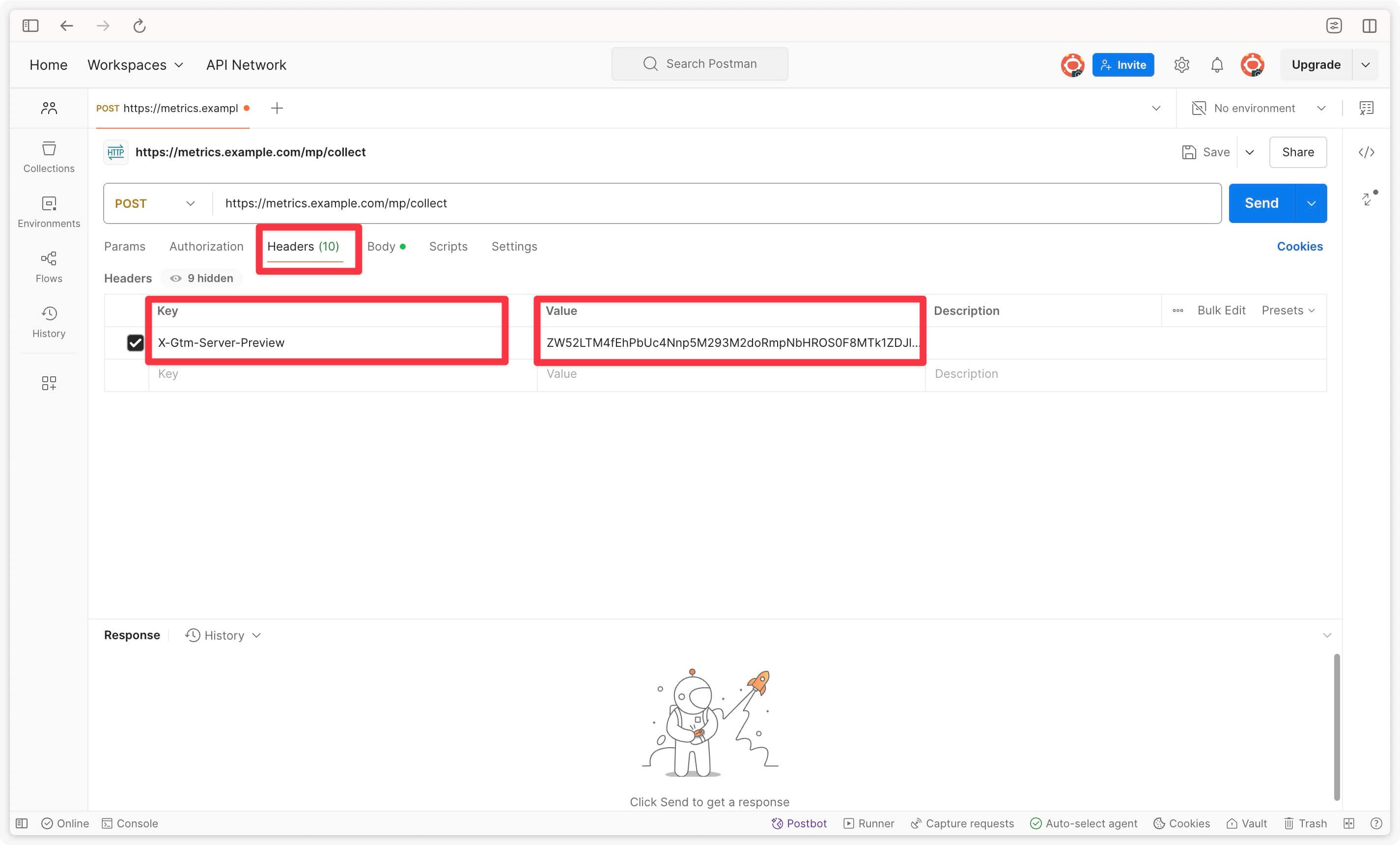
Task: Open the Send options dropdown arrow
Action: 1312,203
